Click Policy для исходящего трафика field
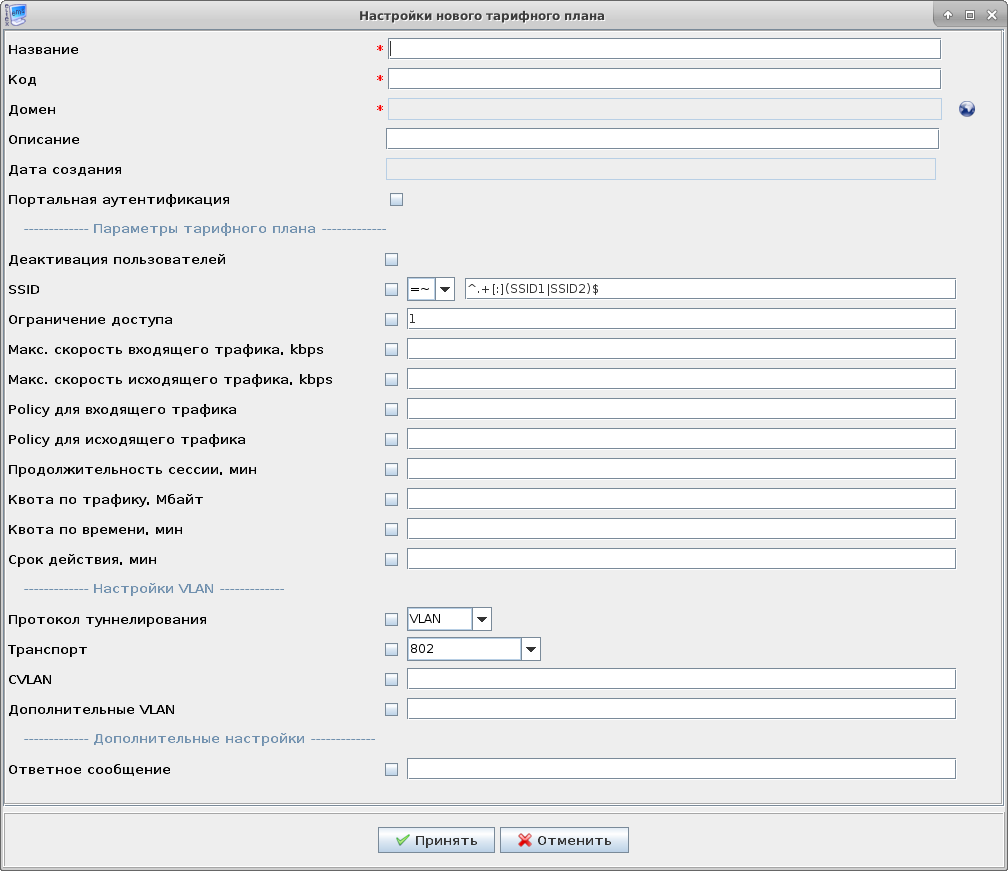The height and width of the screenshot is (871, 1008). (681, 439)
